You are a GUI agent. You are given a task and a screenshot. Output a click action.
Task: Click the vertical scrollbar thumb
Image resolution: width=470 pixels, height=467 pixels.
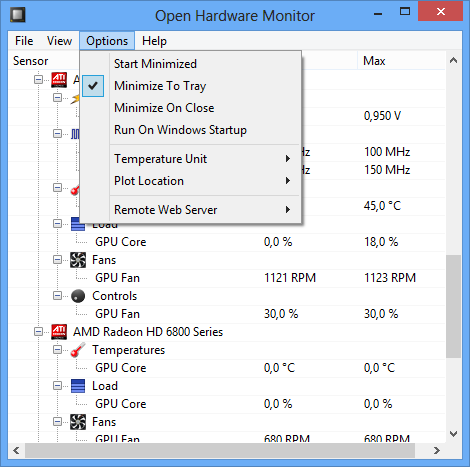pos(453,307)
